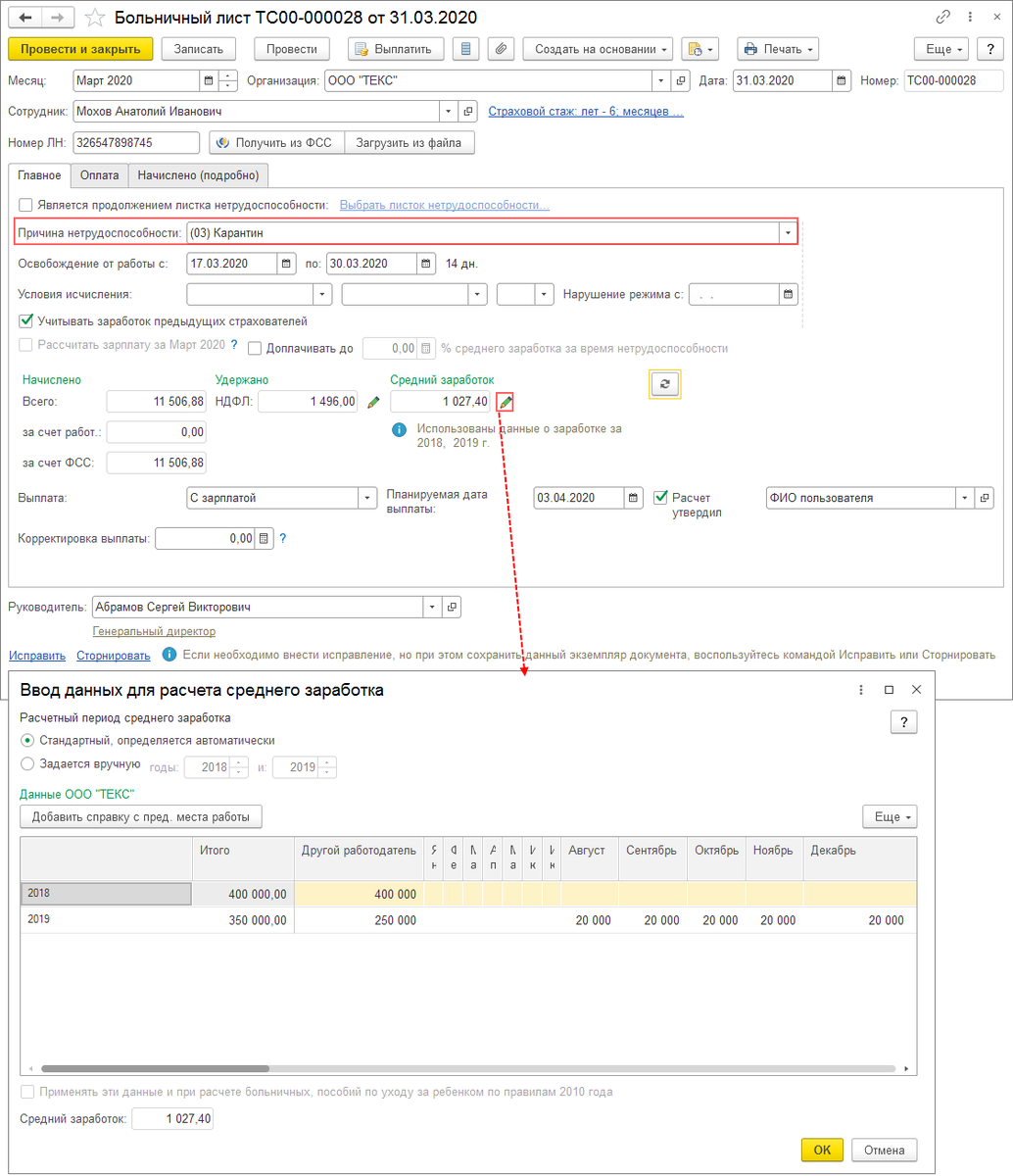Viewport: 1013px width, 1176px height.
Task: Select the Задается вручную radio option
Action: tap(27, 764)
